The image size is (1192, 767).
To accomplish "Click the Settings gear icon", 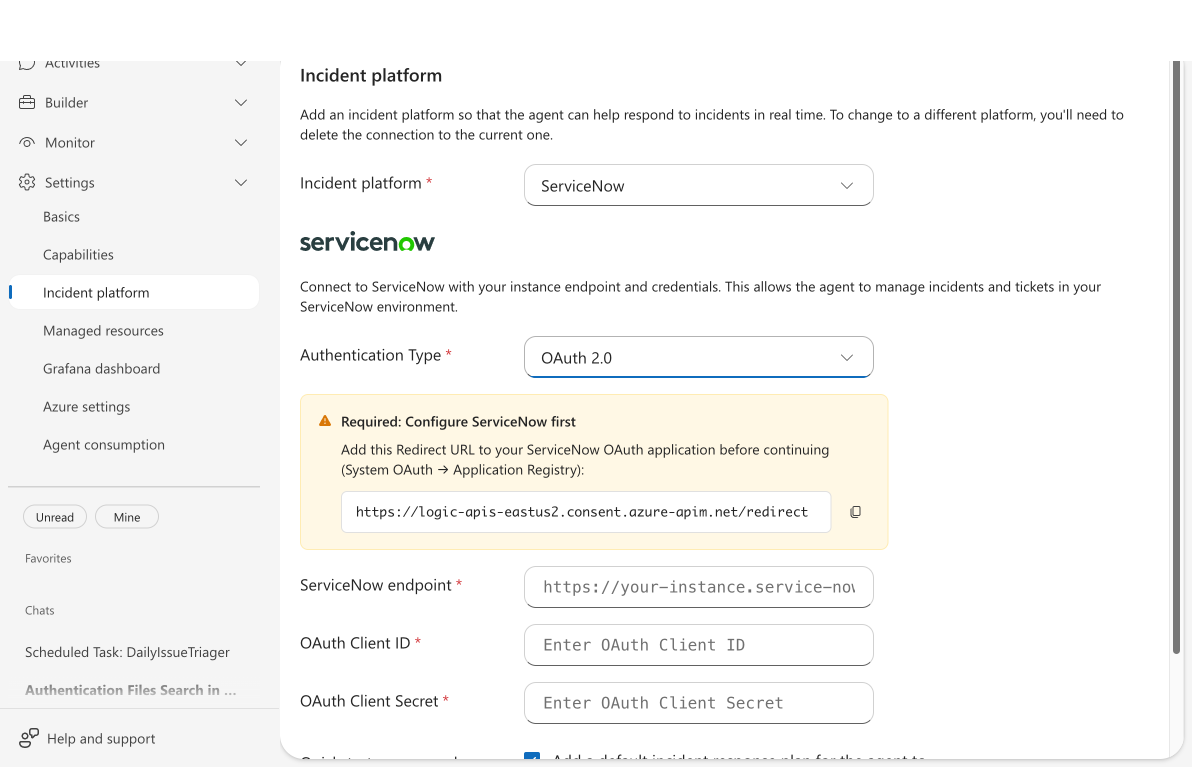I will [27, 182].
